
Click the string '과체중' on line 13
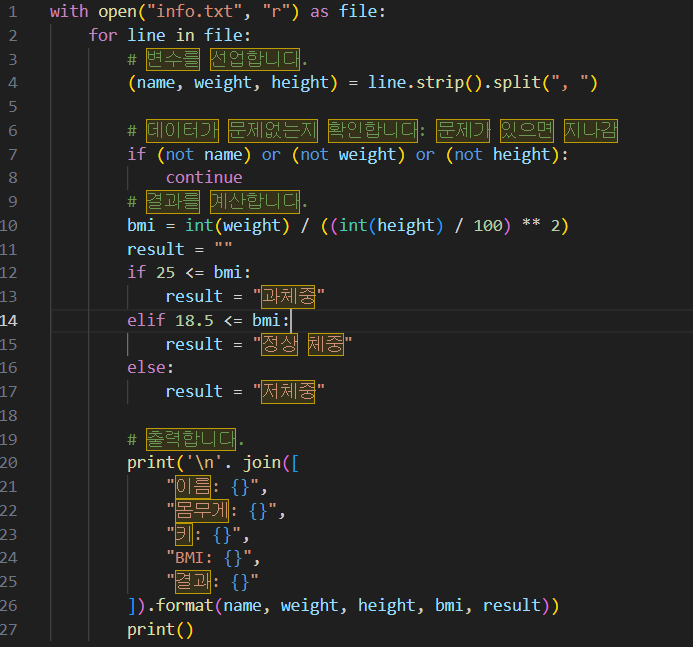coord(288,297)
